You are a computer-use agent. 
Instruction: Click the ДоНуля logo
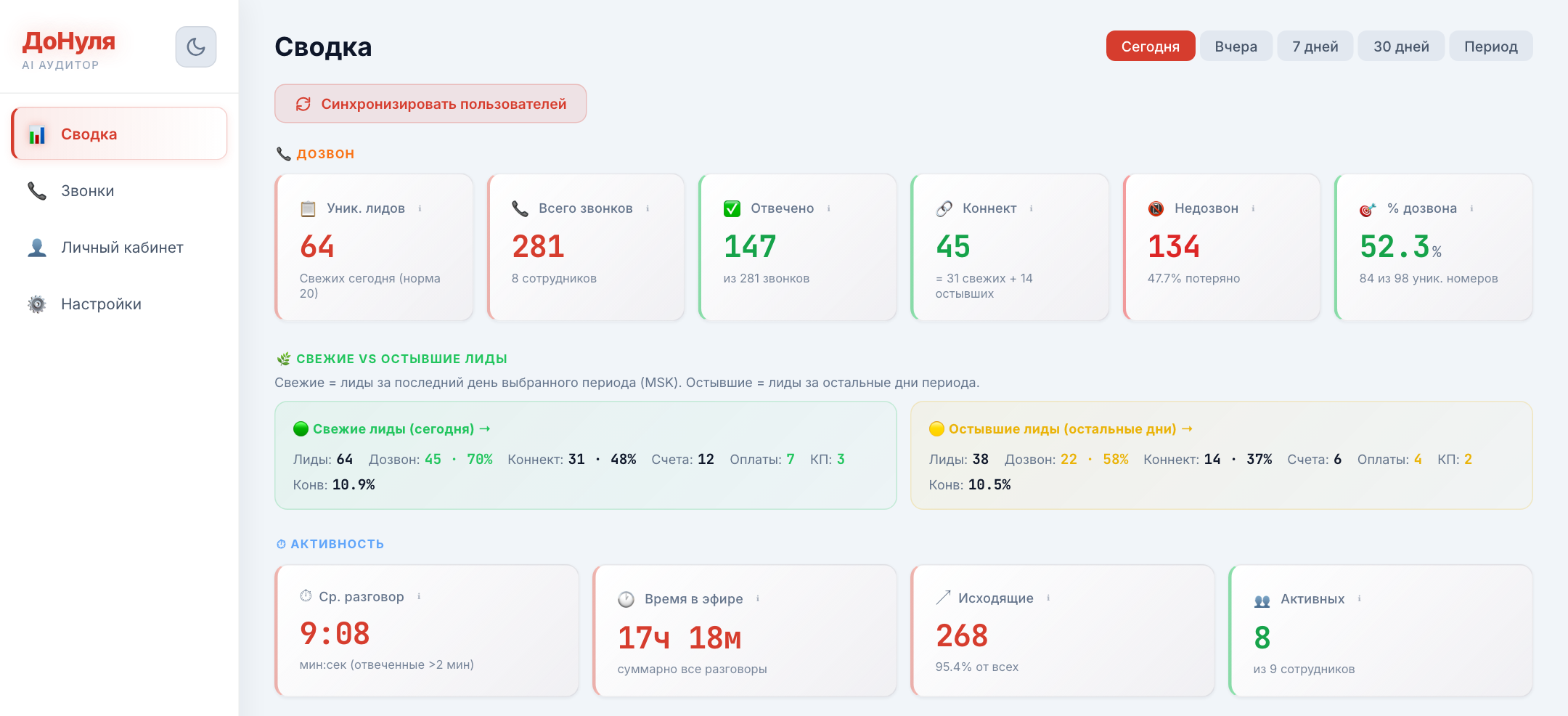tap(69, 41)
